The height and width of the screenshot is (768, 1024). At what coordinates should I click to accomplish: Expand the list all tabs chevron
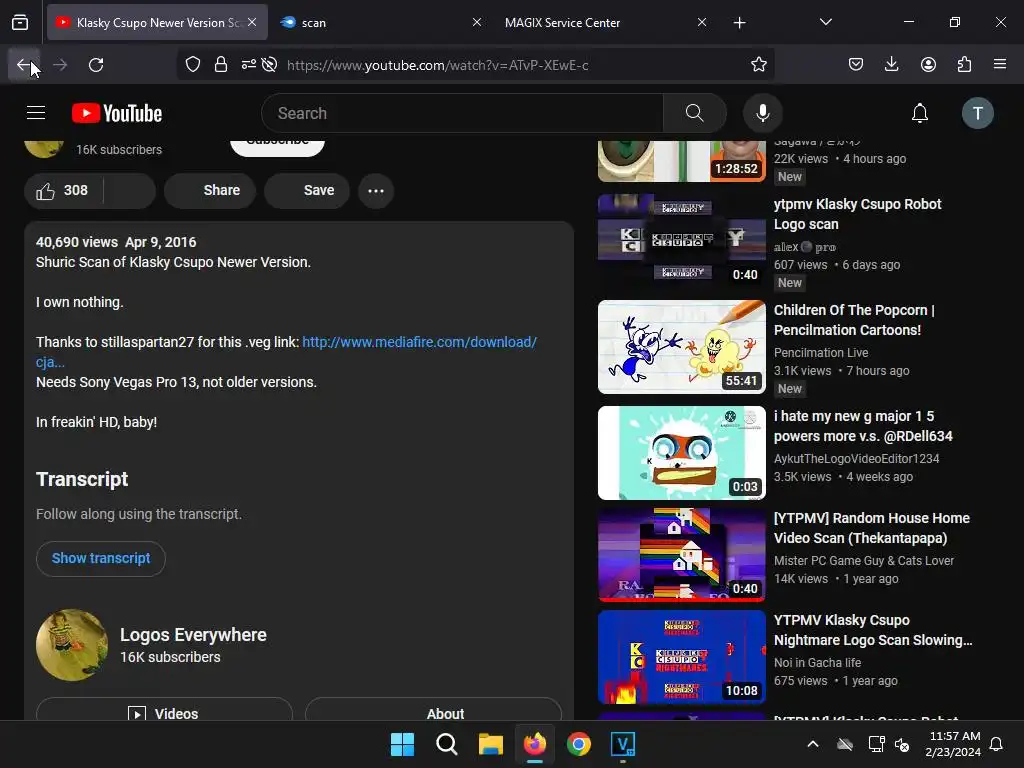(825, 23)
